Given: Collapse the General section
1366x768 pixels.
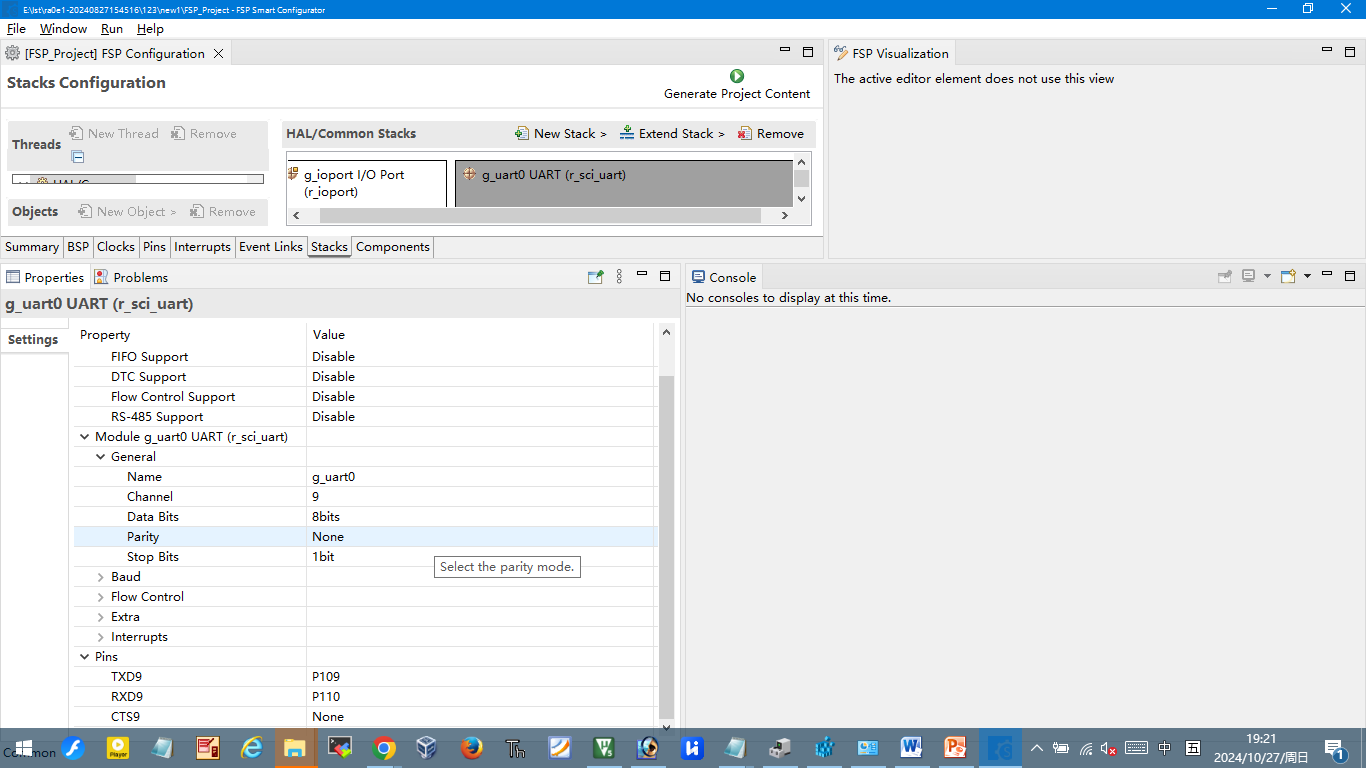Looking at the screenshot, I should 100,457.
